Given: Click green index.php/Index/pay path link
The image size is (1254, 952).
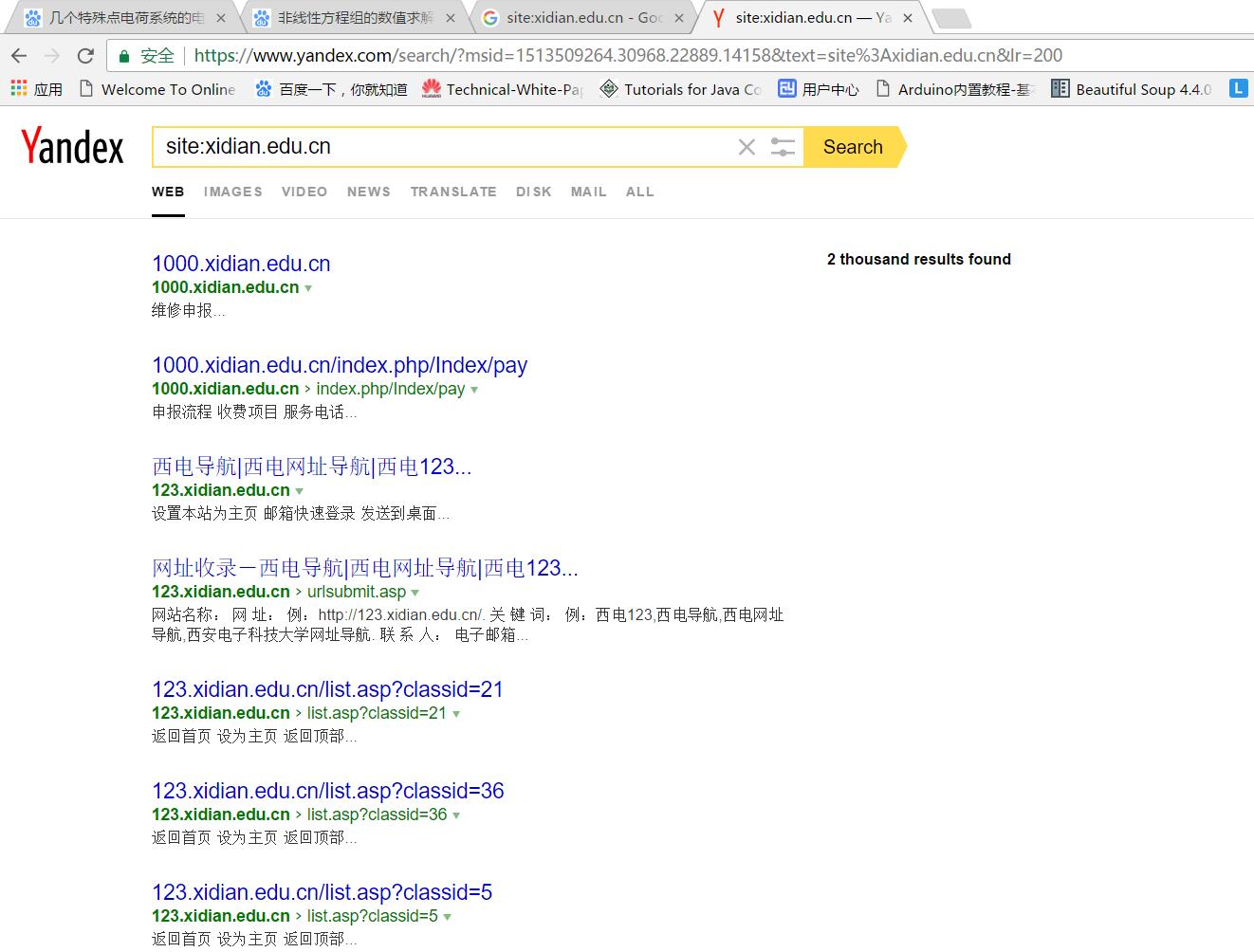Looking at the screenshot, I should [x=391, y=389].
